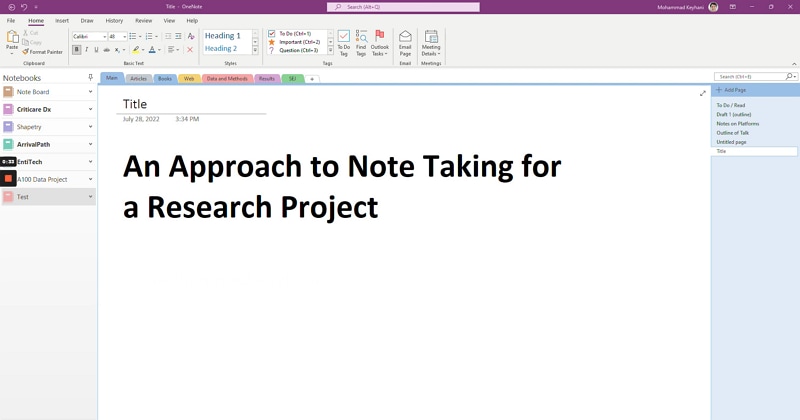Click the red Delete X icon
800x420 pixels.
(x=190, y=50)
